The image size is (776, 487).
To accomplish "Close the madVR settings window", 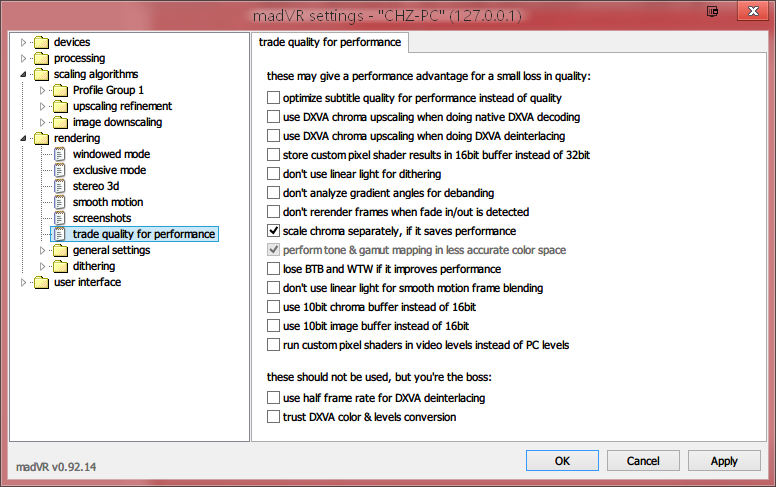I will (x=753, y=10).
